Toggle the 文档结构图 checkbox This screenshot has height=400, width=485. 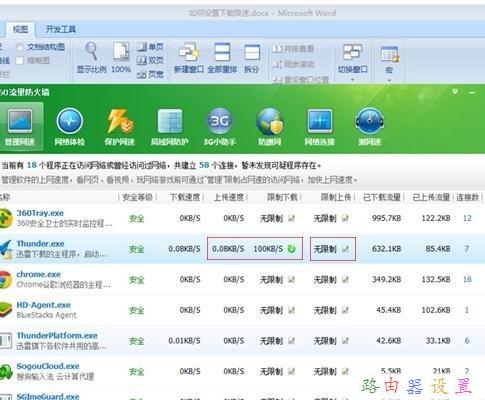pos(20,47)
